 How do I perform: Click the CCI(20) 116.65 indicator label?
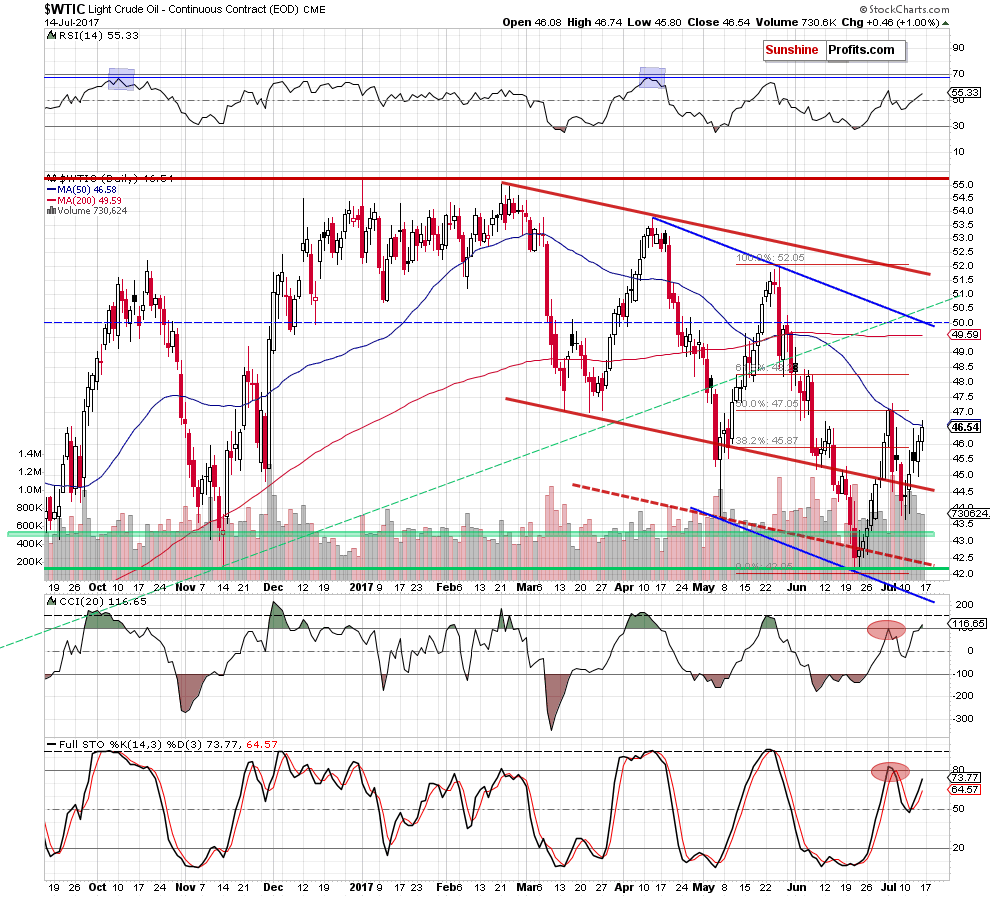[102, 602]
